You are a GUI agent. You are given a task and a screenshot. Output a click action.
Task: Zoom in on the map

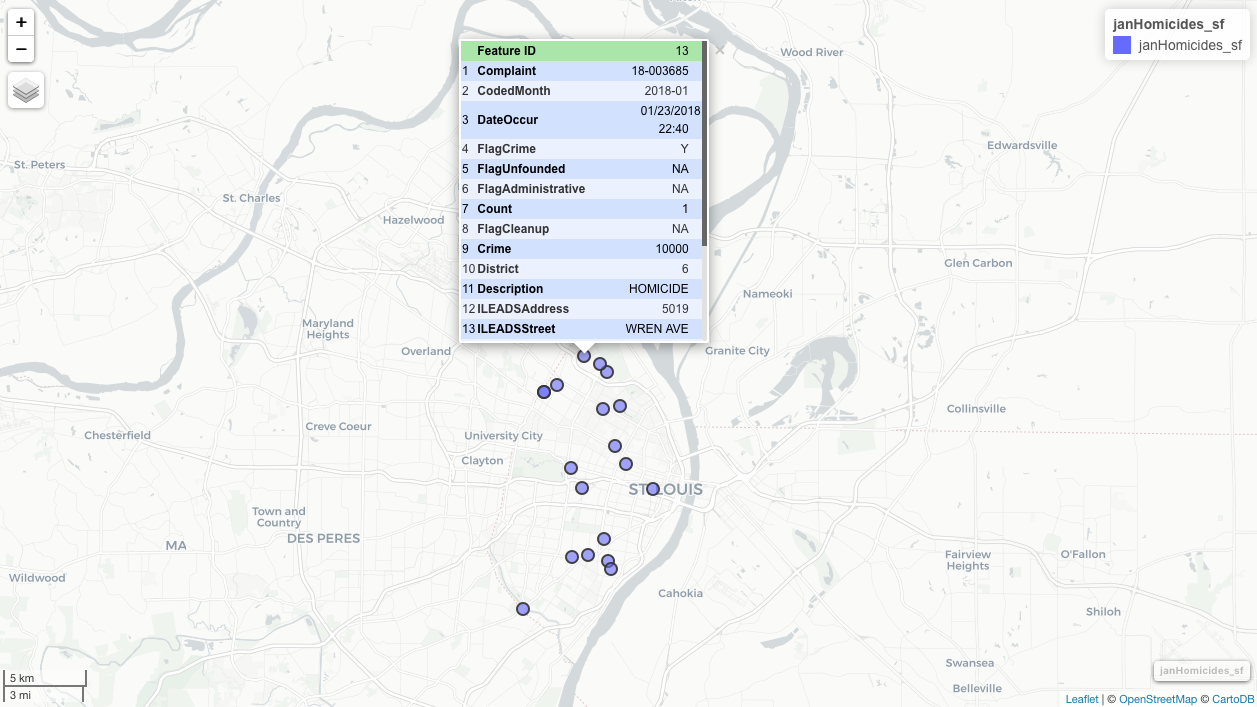tap(21, 22)
